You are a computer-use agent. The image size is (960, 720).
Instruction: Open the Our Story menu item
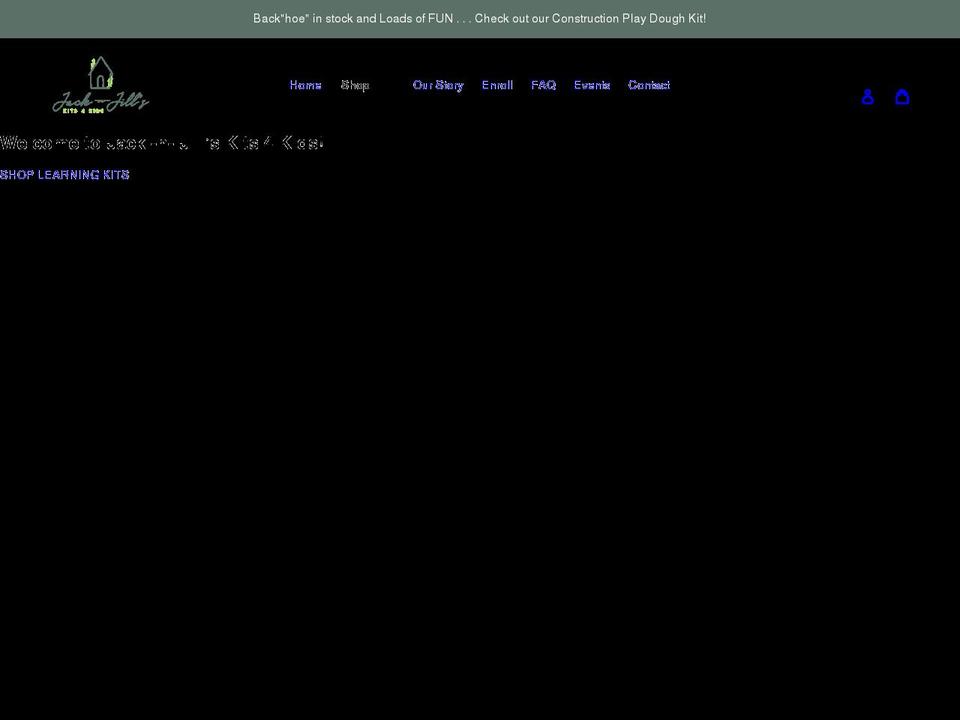[437, 85]
